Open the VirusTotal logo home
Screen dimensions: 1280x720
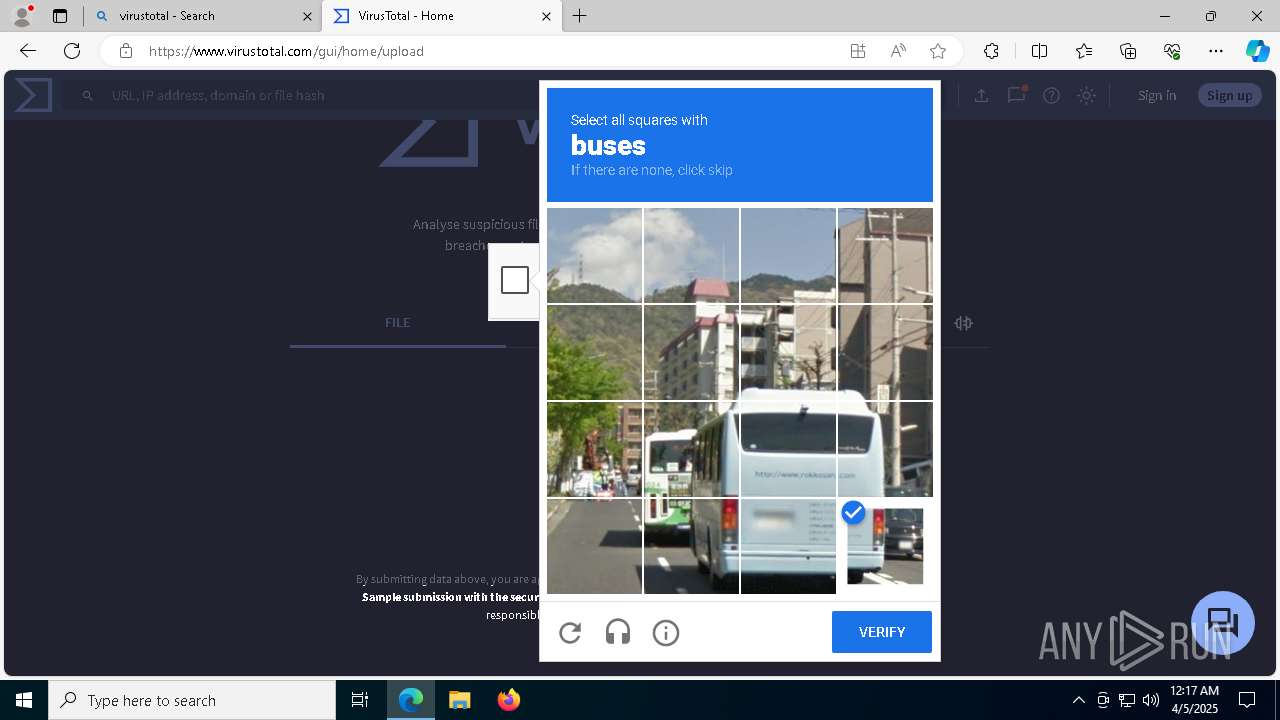[x=32, y=95]
